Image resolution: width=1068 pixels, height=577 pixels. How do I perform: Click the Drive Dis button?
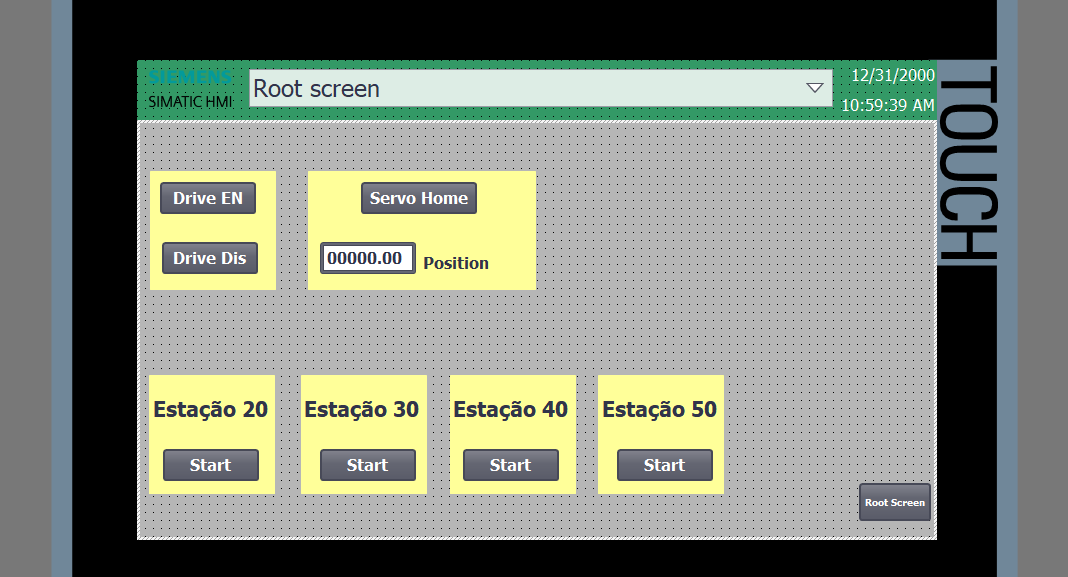[x=210, y=258]
